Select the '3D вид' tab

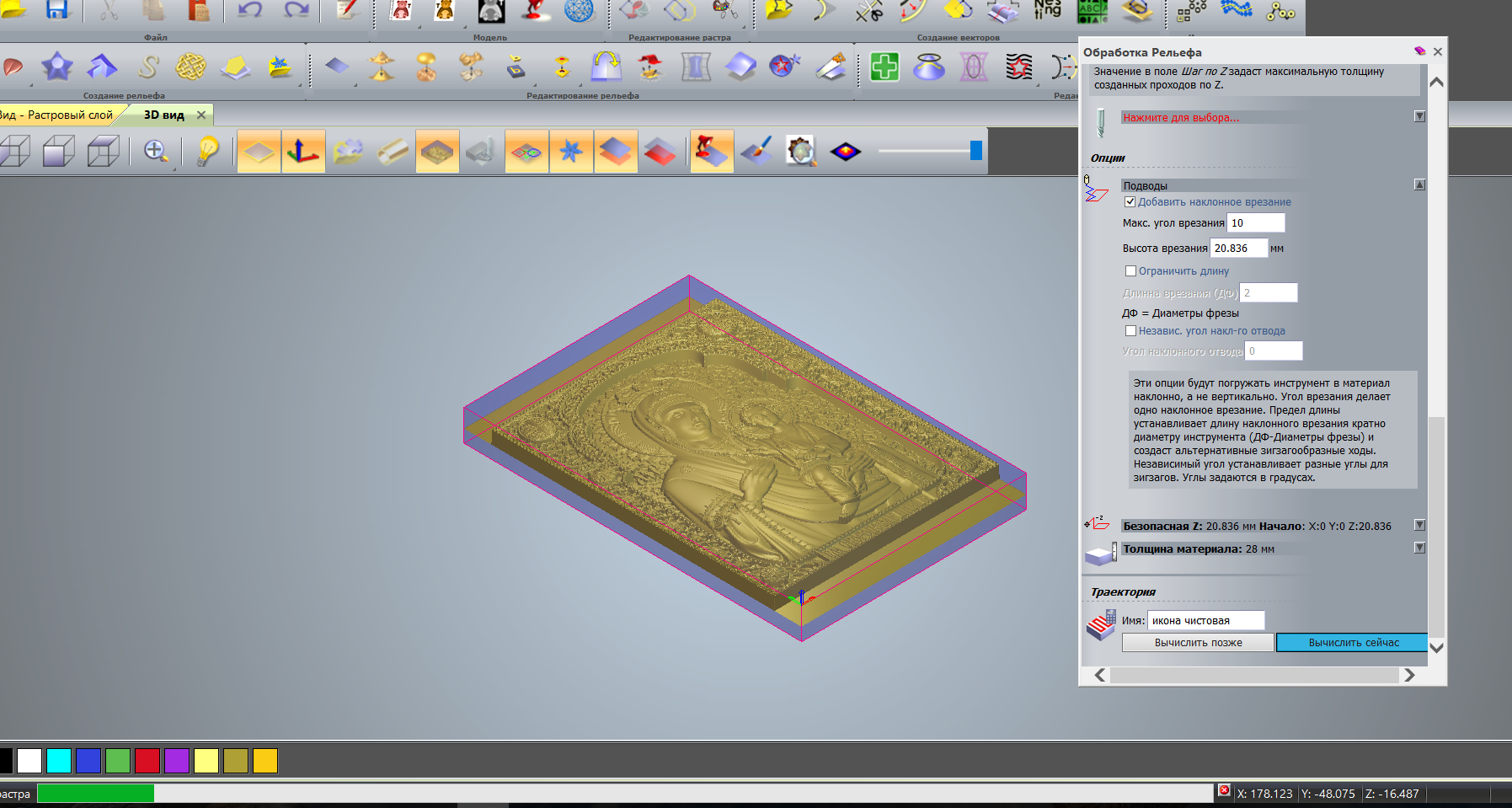[164, 115]
